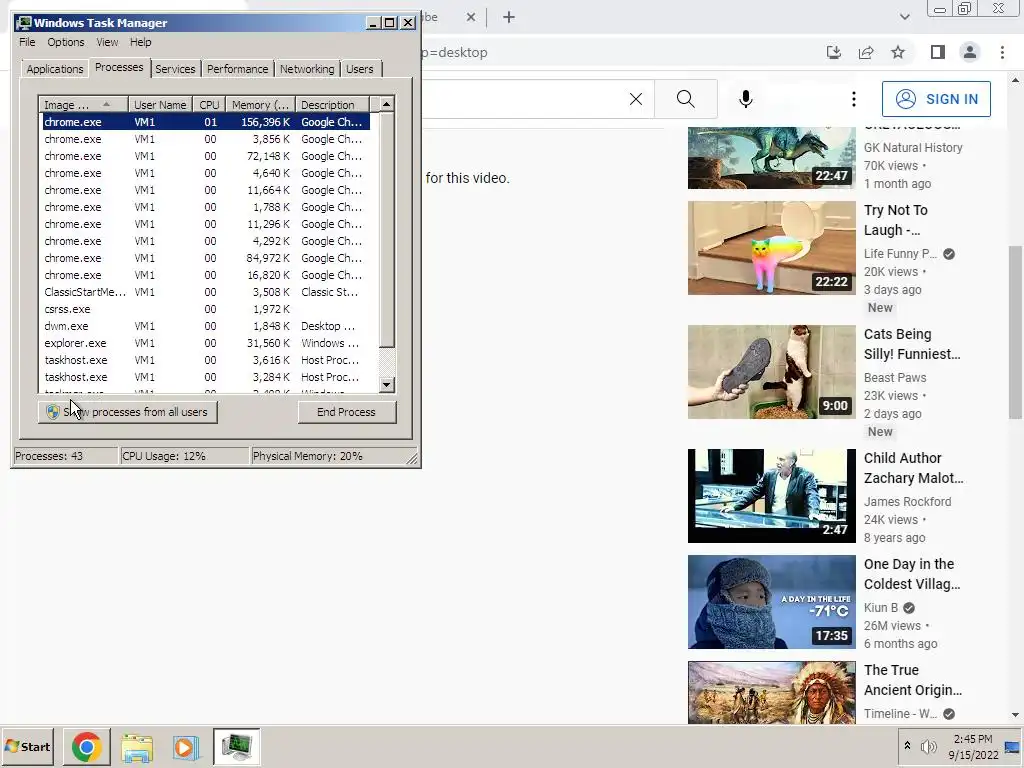Select the dwm.exe process row

(x=207, y=326)
